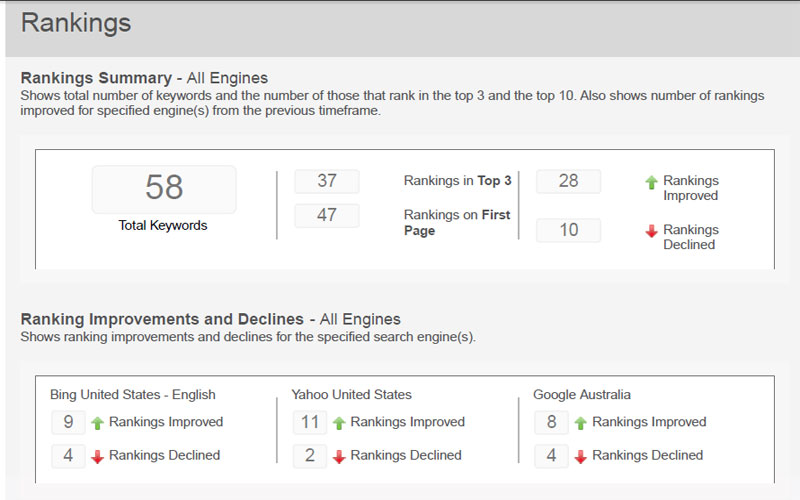800x500 pixels.
Task: Select the Total Keywords box showing 58
Action: pos(164,189)
